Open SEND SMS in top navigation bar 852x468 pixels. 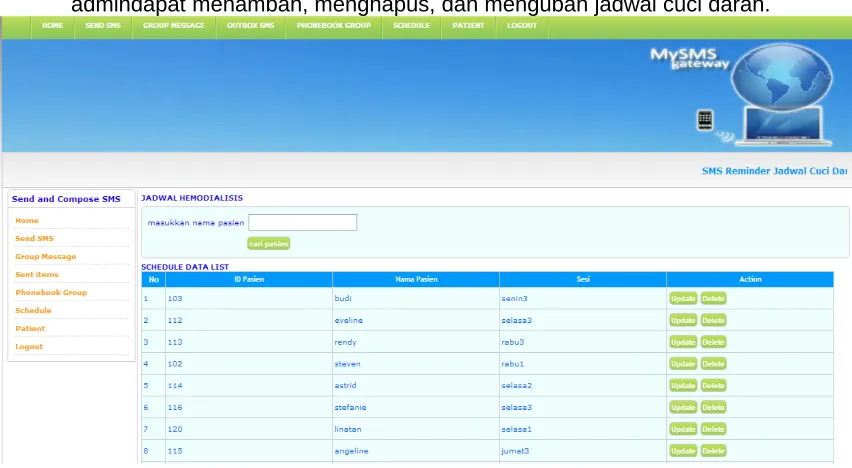click(103, 26)
